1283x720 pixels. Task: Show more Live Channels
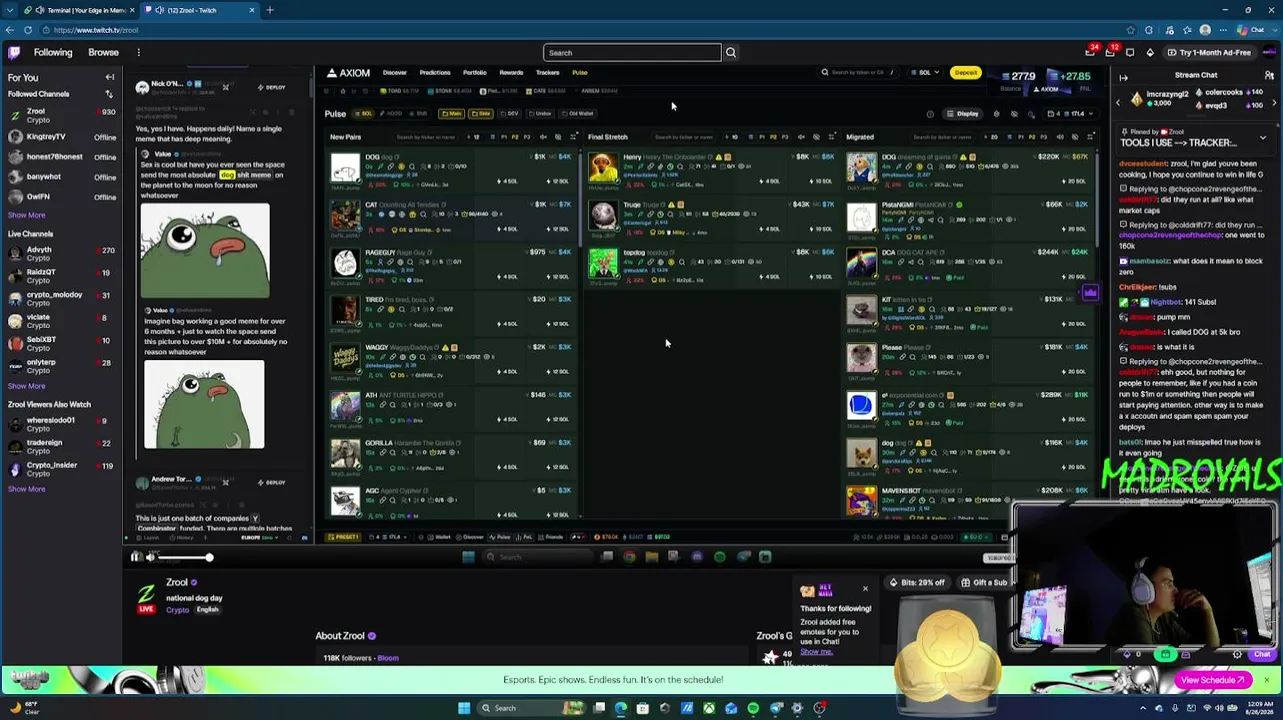pos(27,386)
